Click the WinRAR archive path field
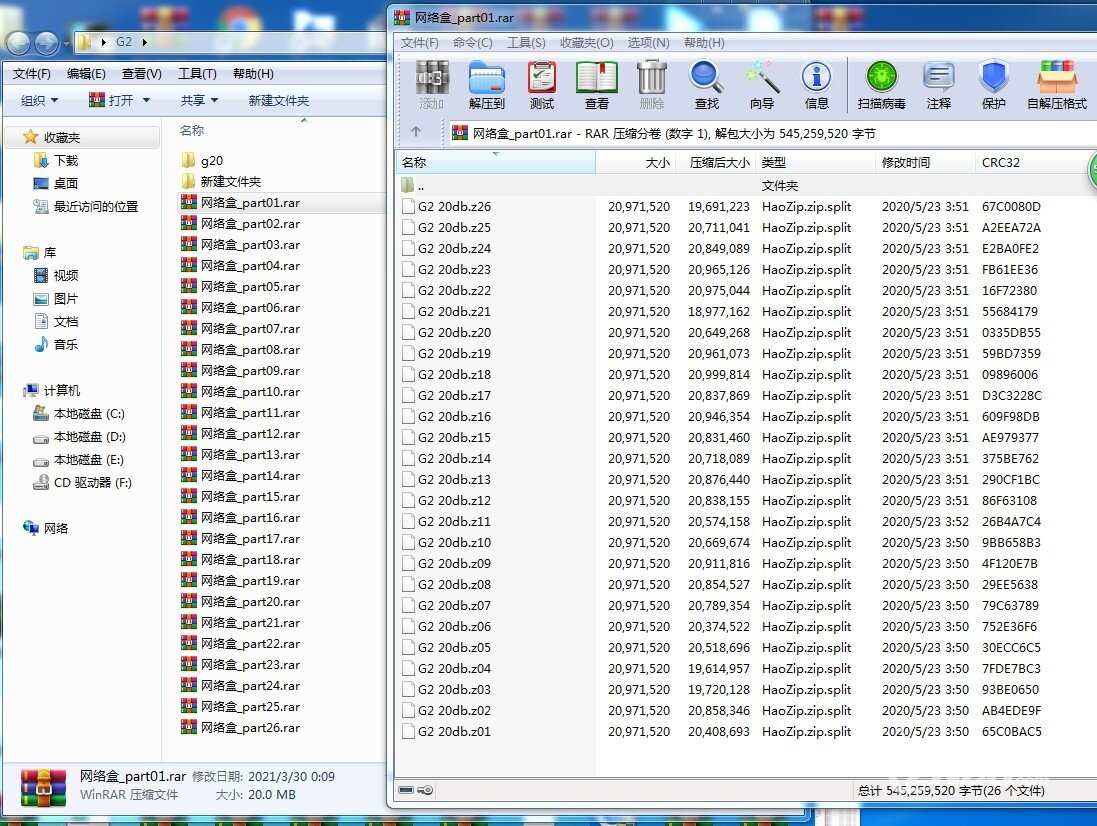 point(770,133)
